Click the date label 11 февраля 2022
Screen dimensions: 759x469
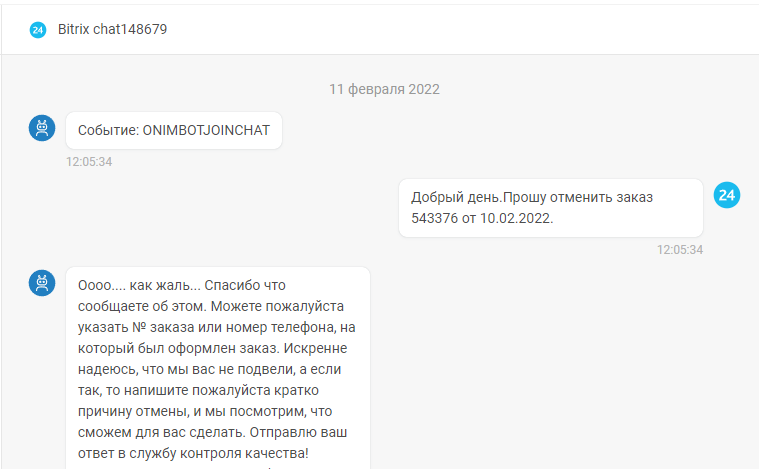[x=384, y=90]
